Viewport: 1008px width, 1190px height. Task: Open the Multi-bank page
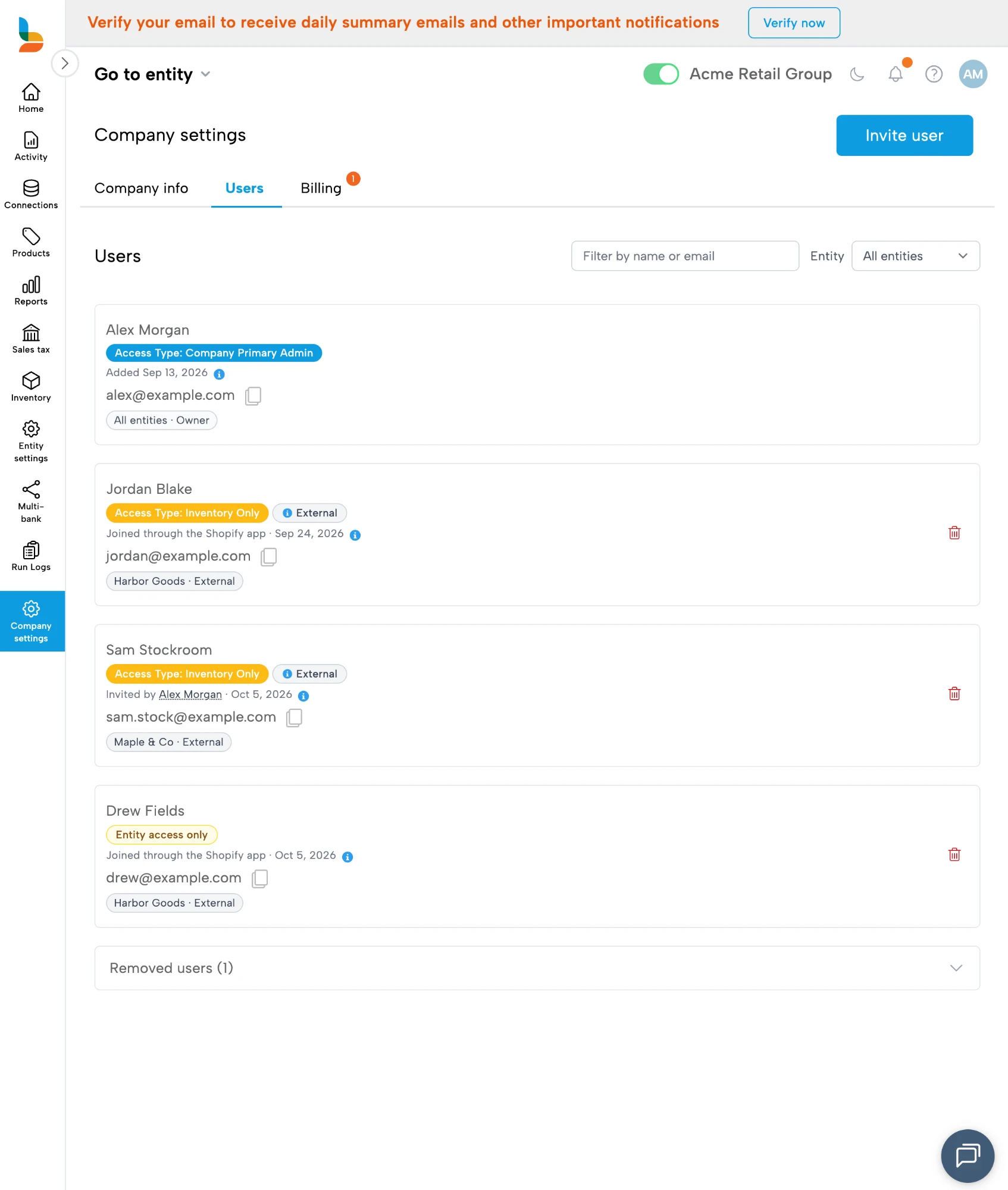[x=31, y=502]
